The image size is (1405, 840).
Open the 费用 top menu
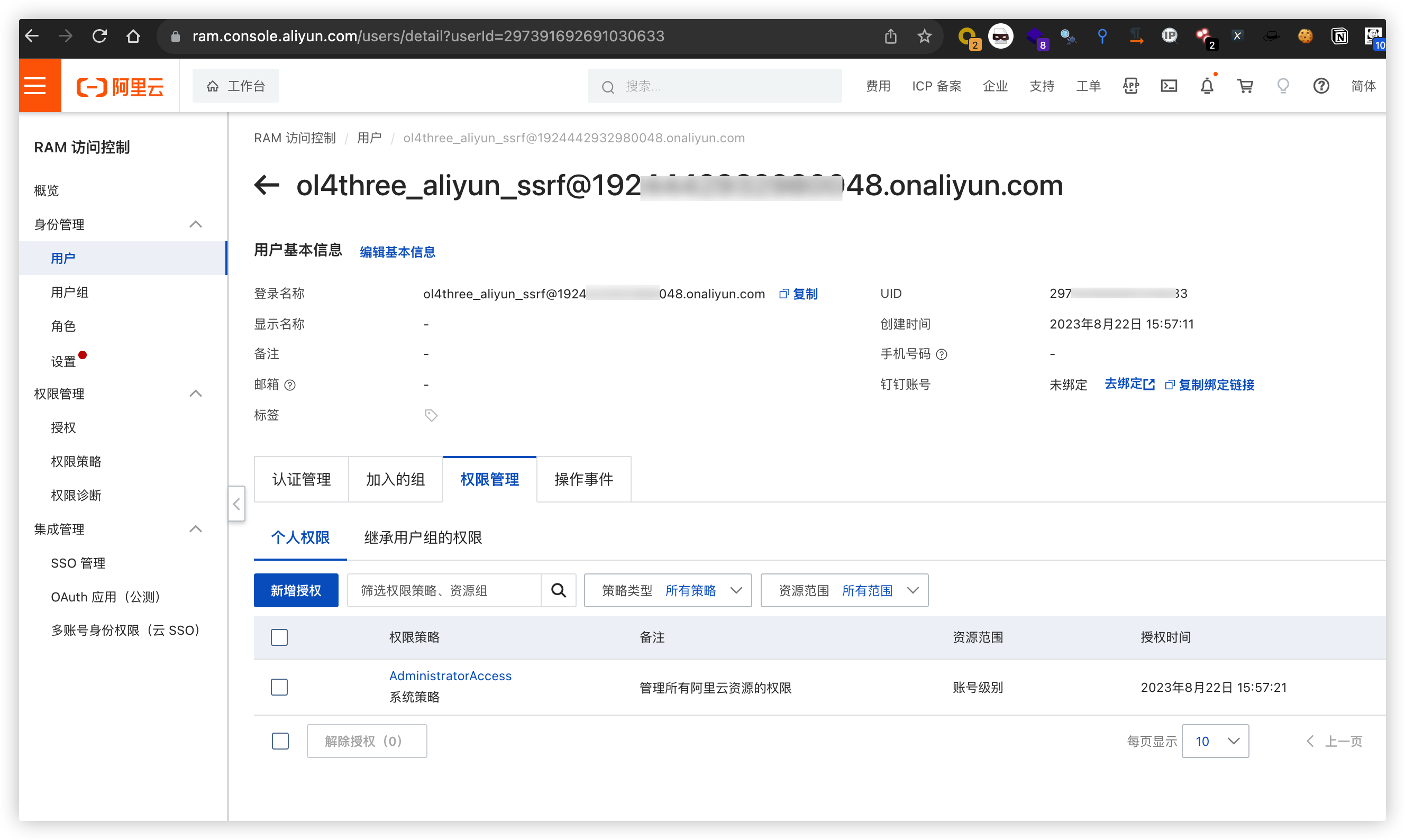(x=878, y=86)
